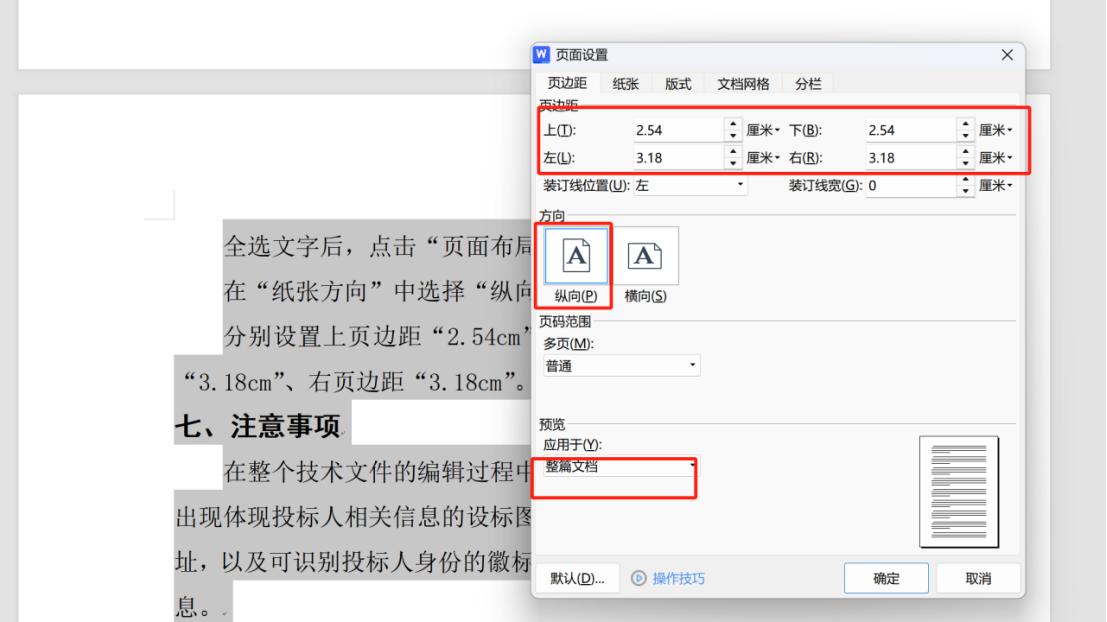Increase the left margin with up arrow
The width and height of the screenshot is (1107, 622).
point(733,152)
